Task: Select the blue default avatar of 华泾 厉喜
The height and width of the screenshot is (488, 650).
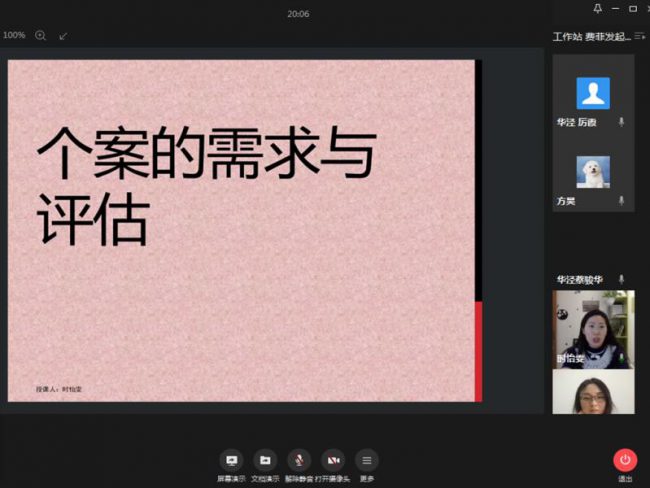Action: click(593, 93)
